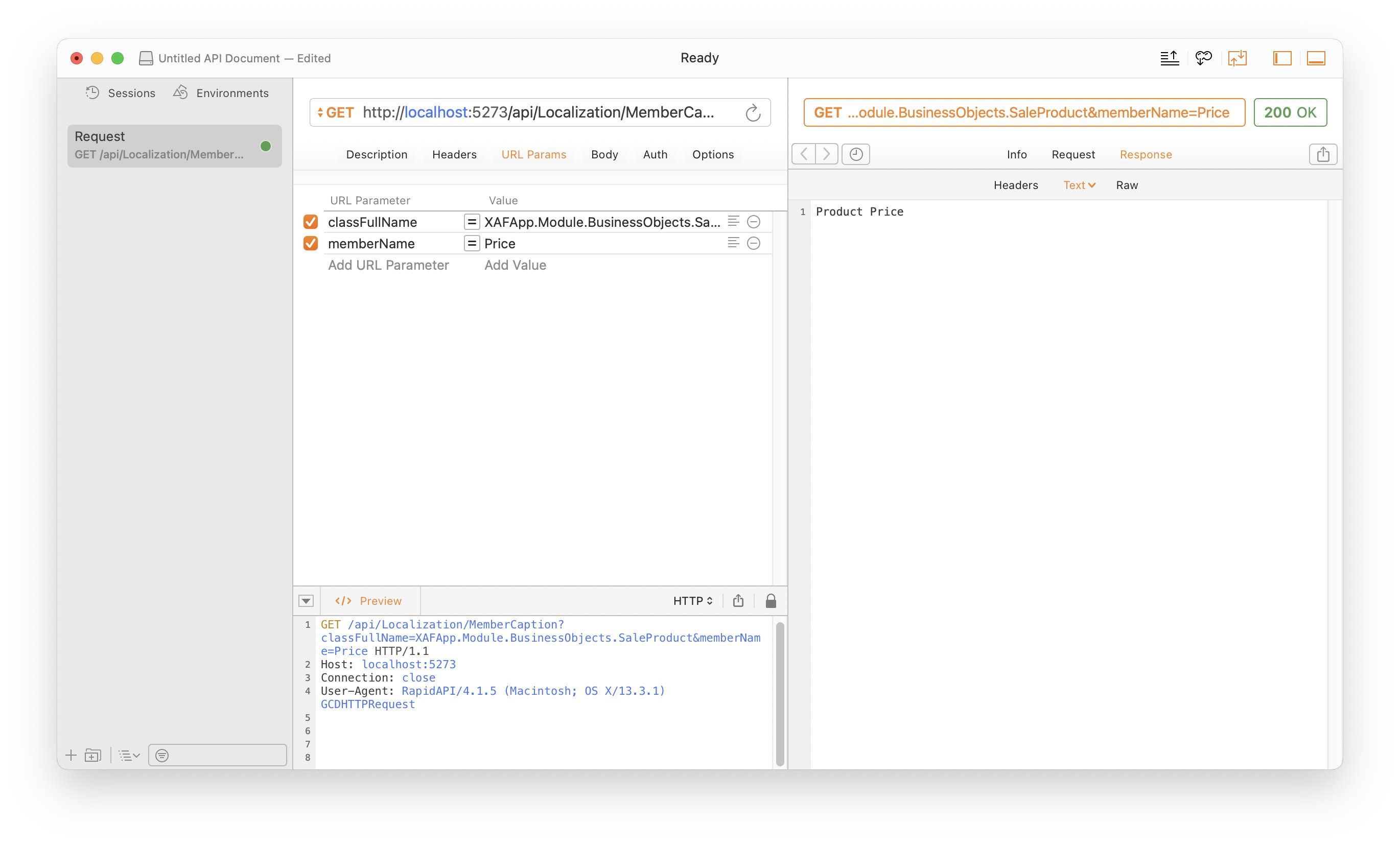
Task: Collapse the preview pane disclosure triangle
Action: (306, 601)
